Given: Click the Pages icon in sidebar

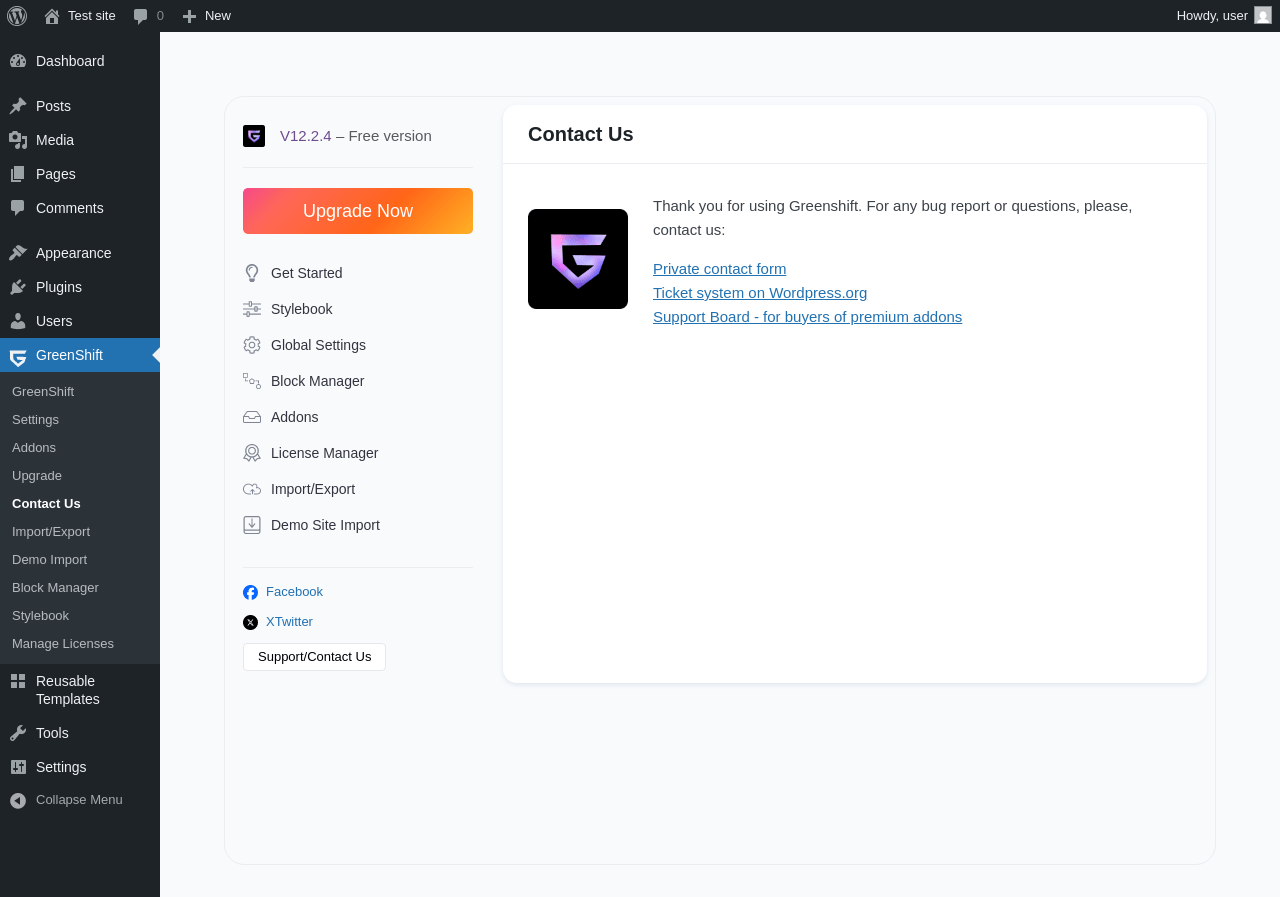Looking at the screenshot, I should click(x=18, y=174).
